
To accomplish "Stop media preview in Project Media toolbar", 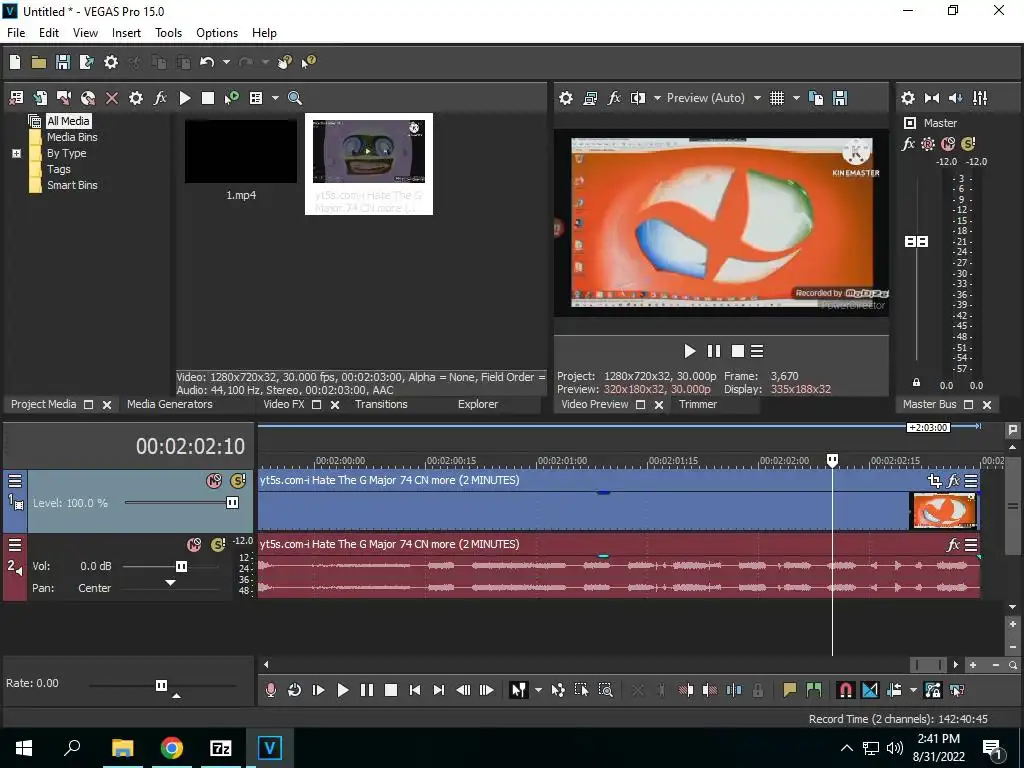I will [x=208, y=98].
